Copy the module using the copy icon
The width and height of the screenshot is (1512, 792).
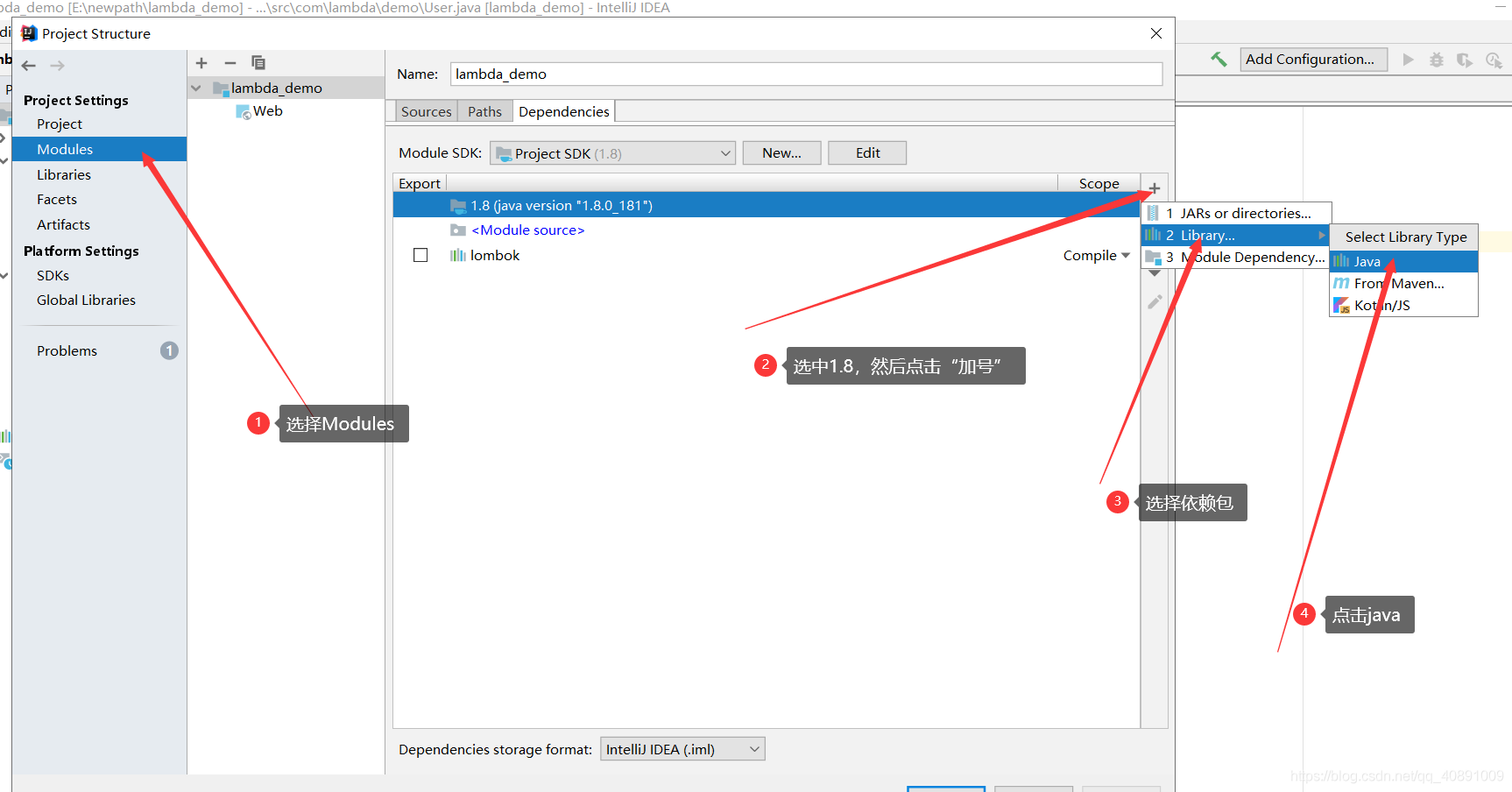(x=258, y=63)
